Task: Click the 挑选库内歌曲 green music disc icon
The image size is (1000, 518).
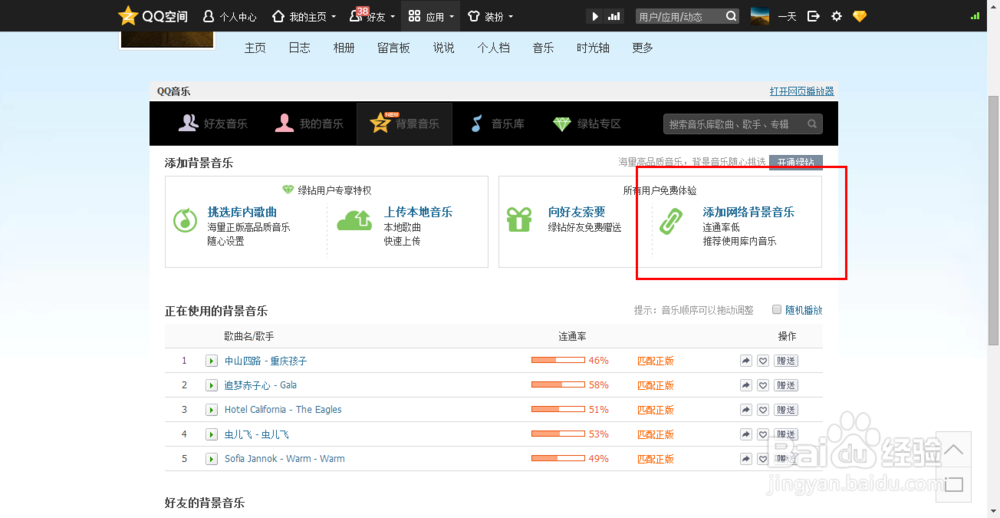Action: (x=185, y=221)
